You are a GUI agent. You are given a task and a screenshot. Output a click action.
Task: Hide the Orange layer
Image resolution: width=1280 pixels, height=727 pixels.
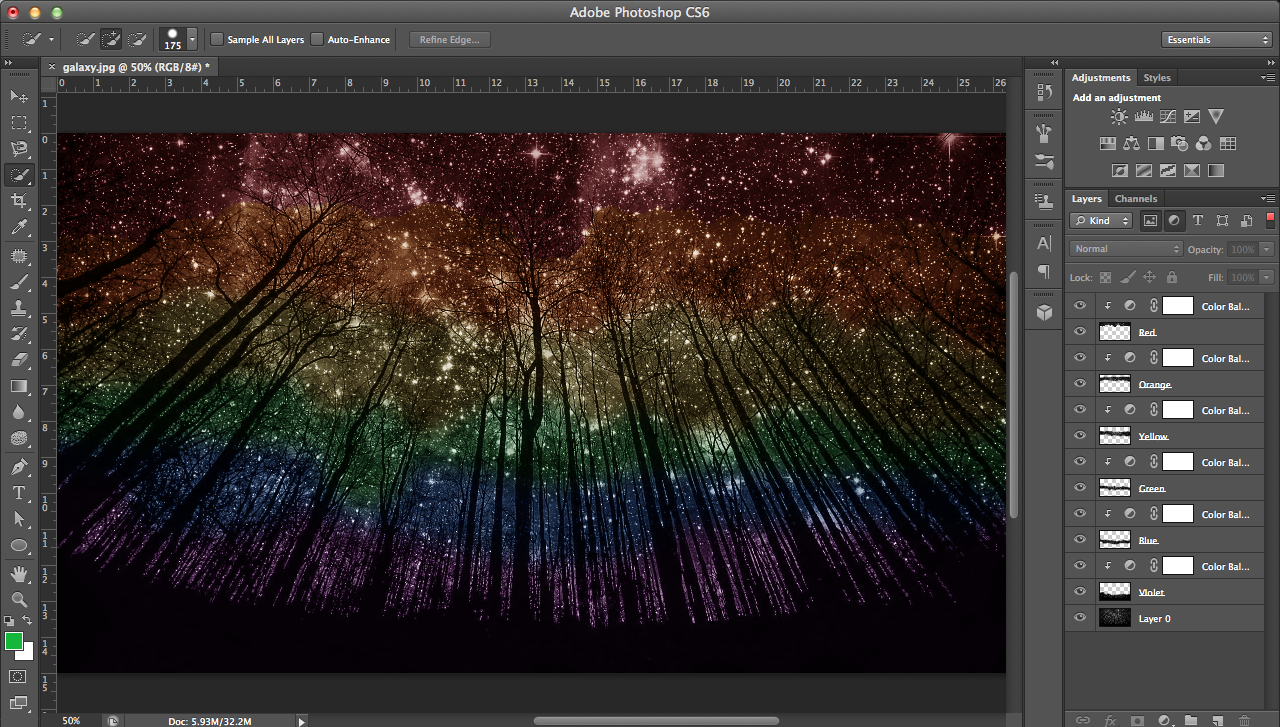click(x=1079, y=384)
